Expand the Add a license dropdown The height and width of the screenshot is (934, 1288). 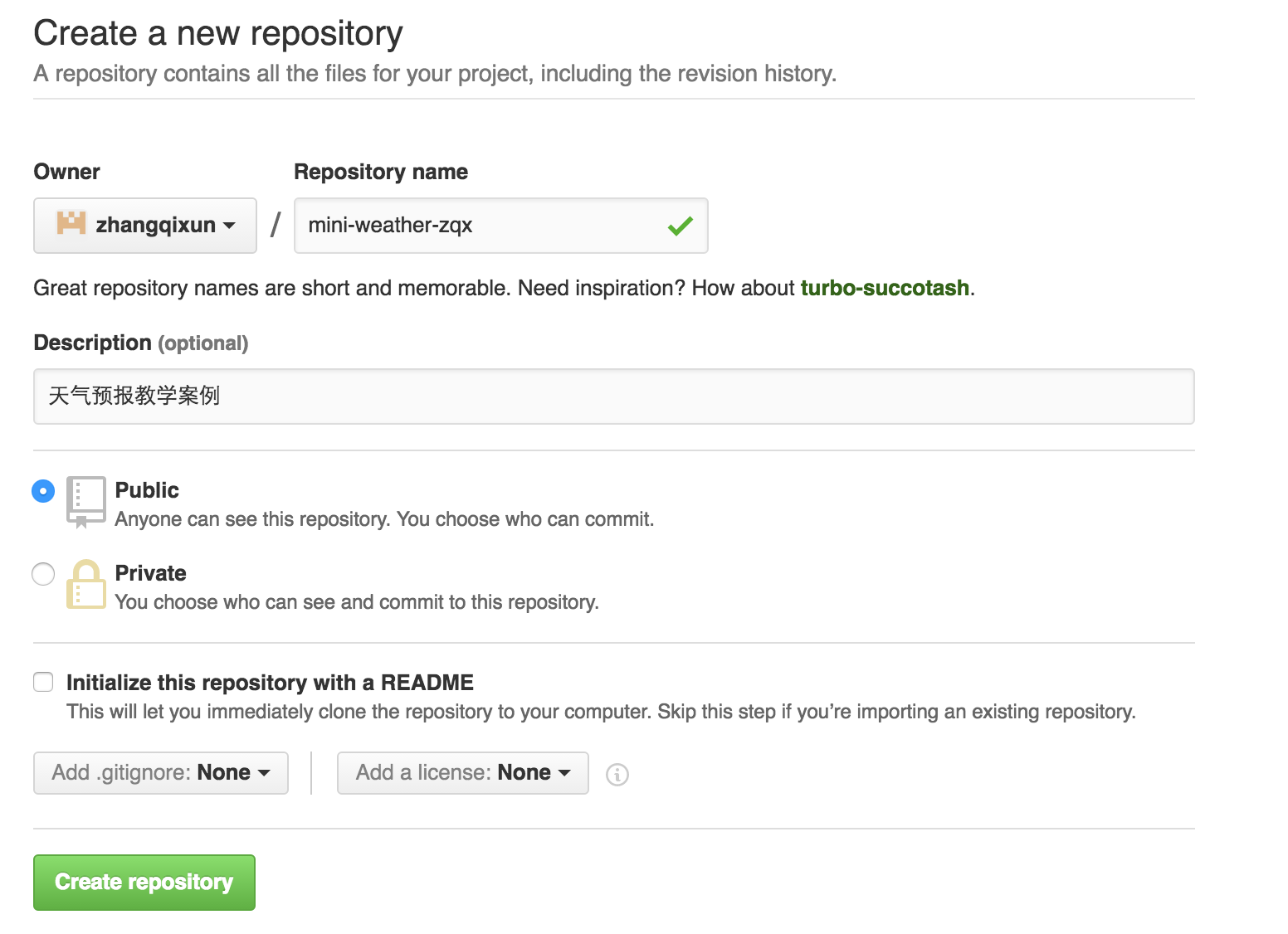pyautogui.click(x=463, y=773)
